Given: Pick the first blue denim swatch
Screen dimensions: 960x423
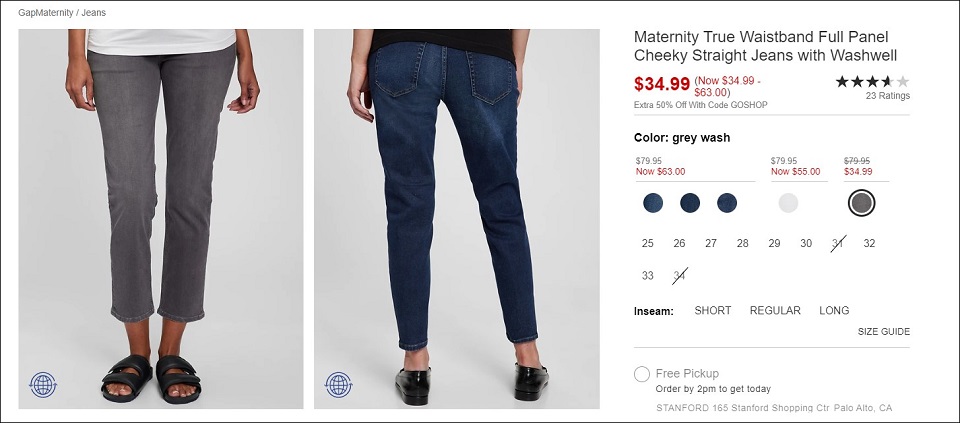Looking at the screenshot, I should [653, 203].
